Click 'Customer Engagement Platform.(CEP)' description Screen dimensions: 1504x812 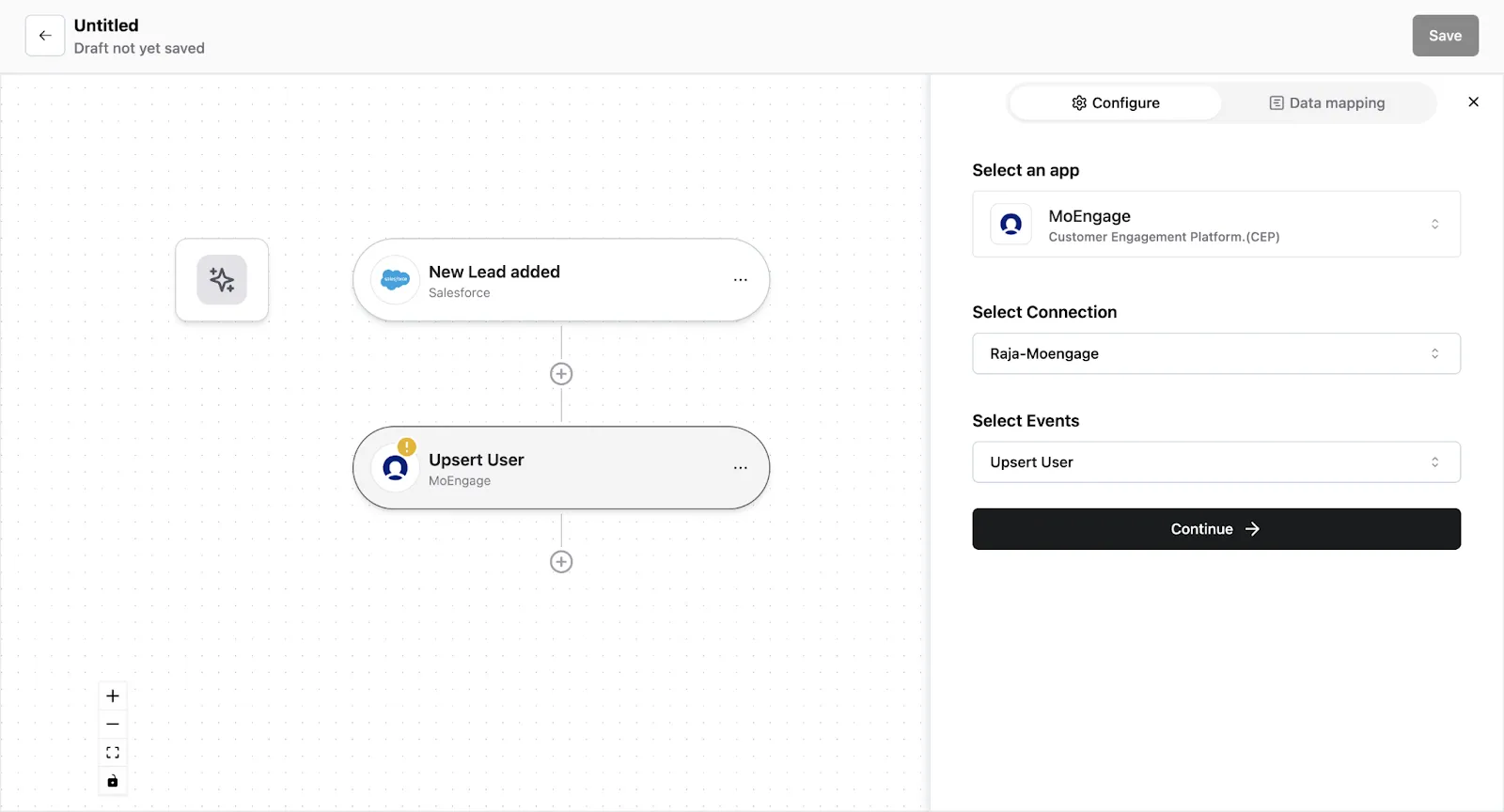(1164, 237)
